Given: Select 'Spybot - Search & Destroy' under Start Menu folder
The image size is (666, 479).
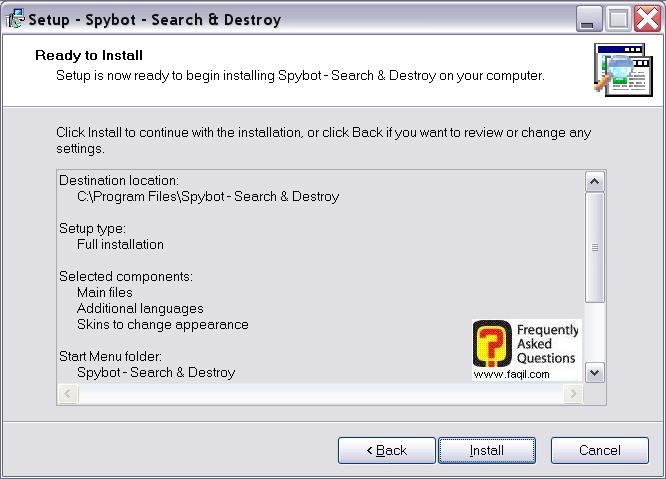Looking at the screenshot, I should (156, 372).
